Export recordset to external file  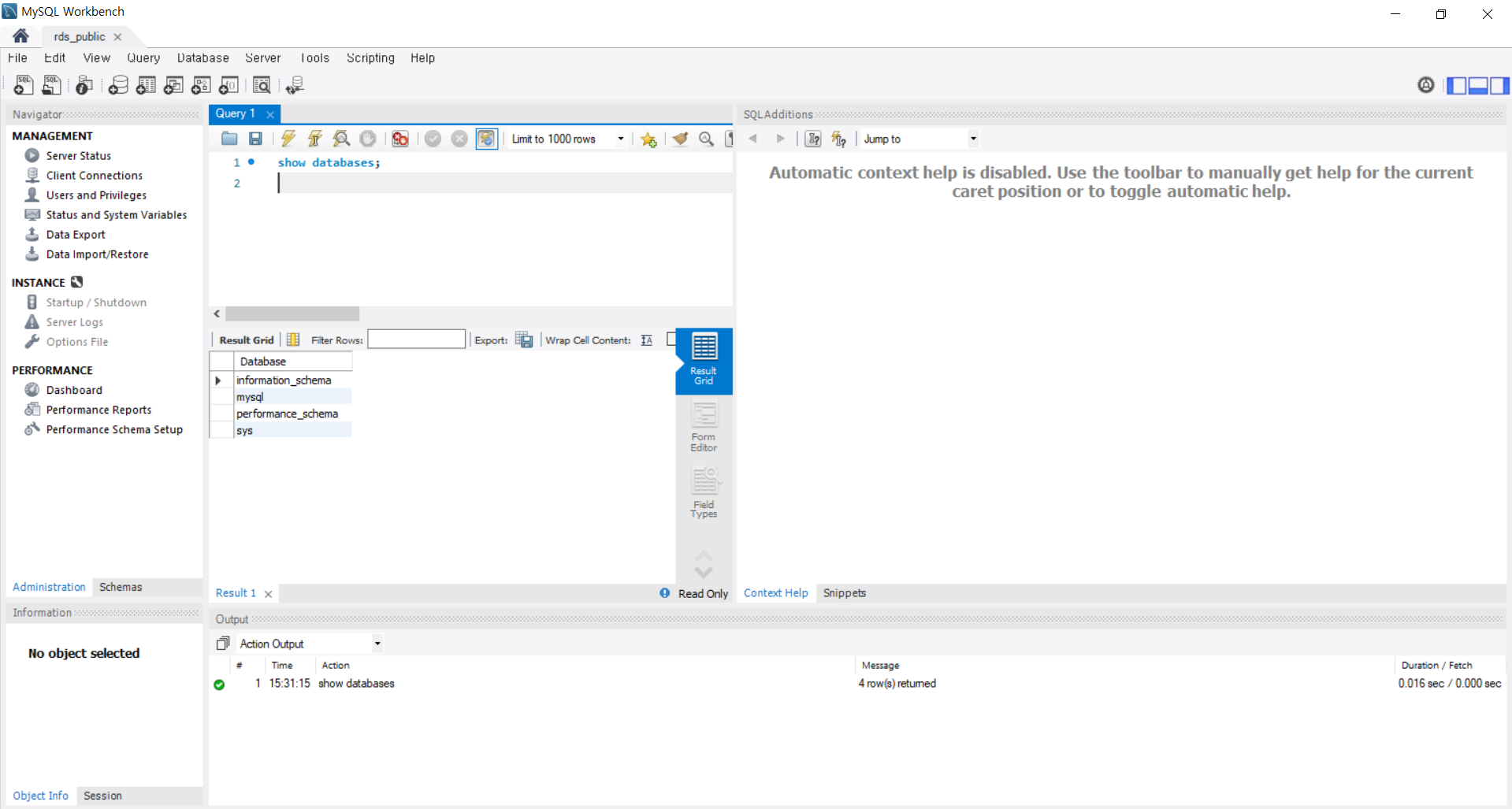[524, 340]
